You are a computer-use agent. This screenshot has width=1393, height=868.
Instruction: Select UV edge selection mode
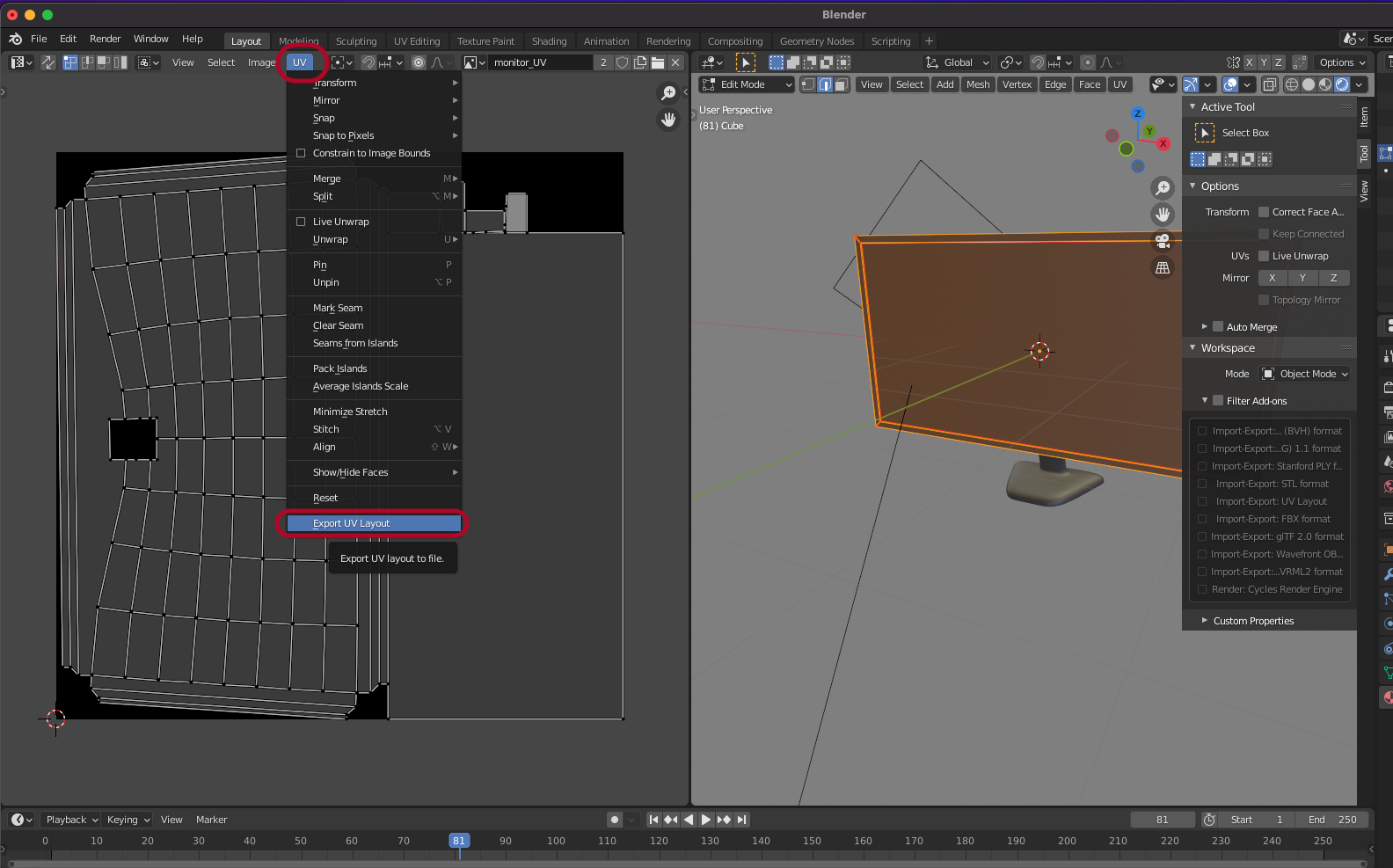tap(87, 62)
